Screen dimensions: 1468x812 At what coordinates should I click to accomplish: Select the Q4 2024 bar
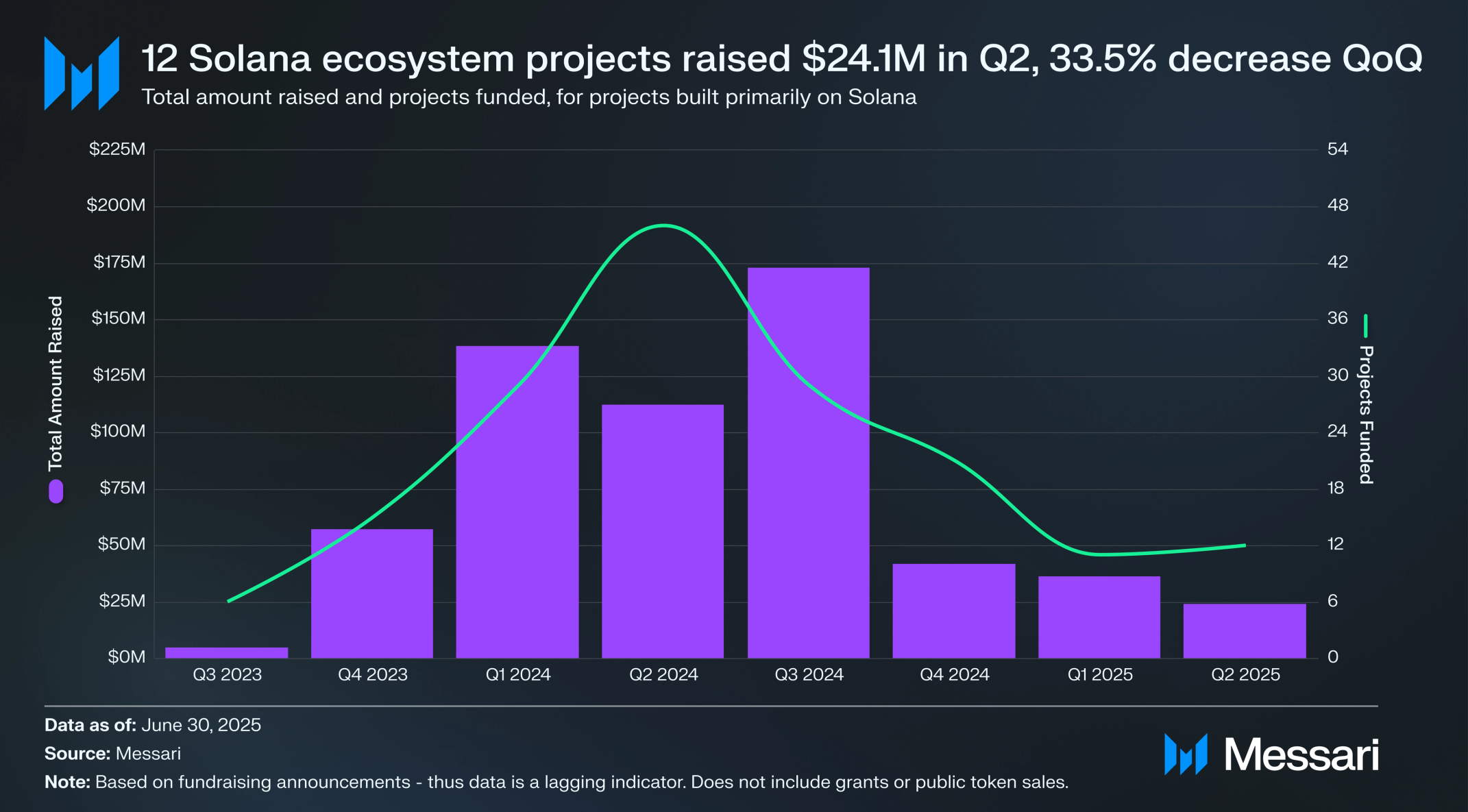tap(954, 611)
